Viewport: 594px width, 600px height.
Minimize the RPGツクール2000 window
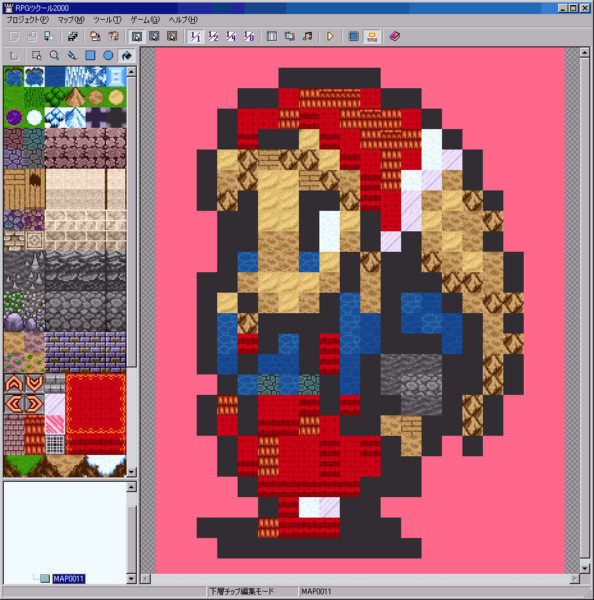click(562, 8)
